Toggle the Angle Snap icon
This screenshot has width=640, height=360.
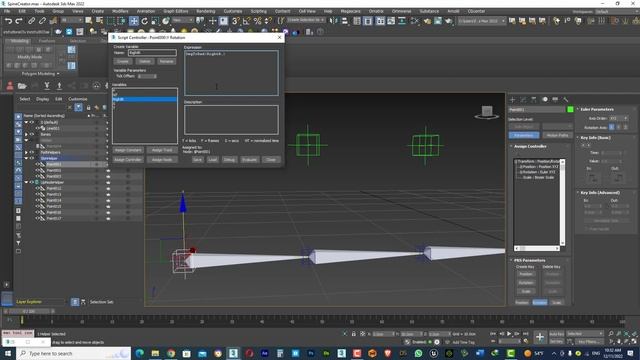pos(247,21)
